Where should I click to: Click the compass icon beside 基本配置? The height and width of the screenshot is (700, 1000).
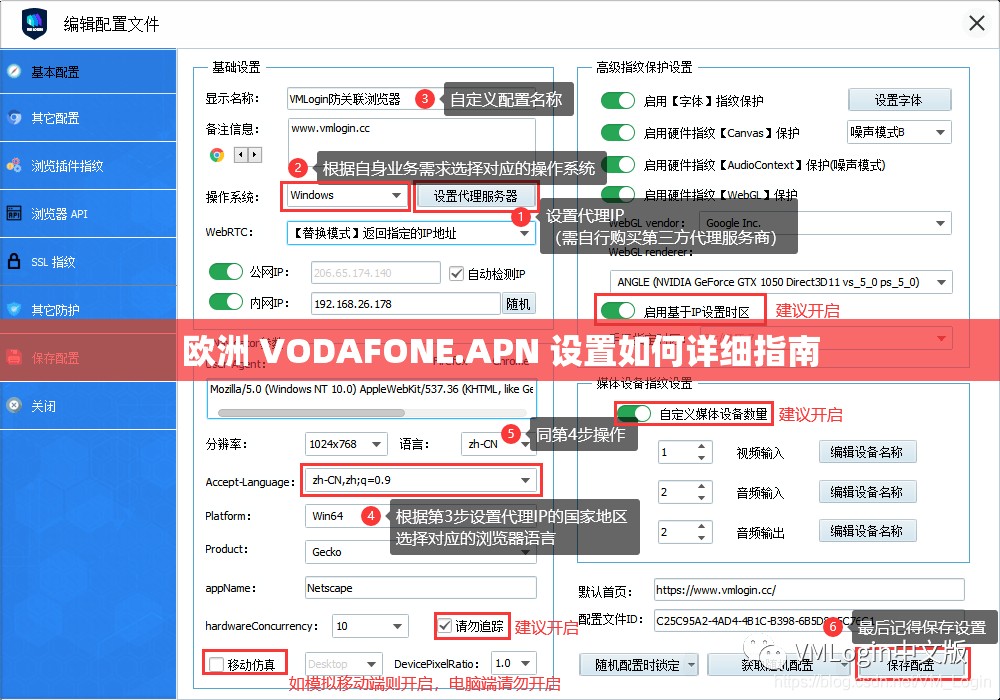14,71
